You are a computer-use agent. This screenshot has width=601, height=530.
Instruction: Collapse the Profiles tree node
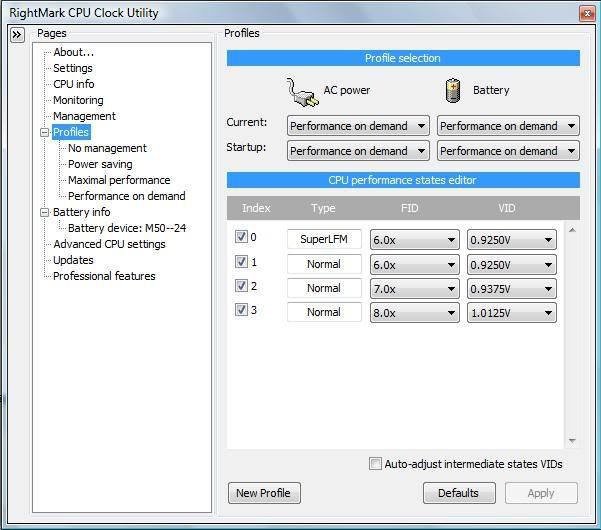pos(44,132)
